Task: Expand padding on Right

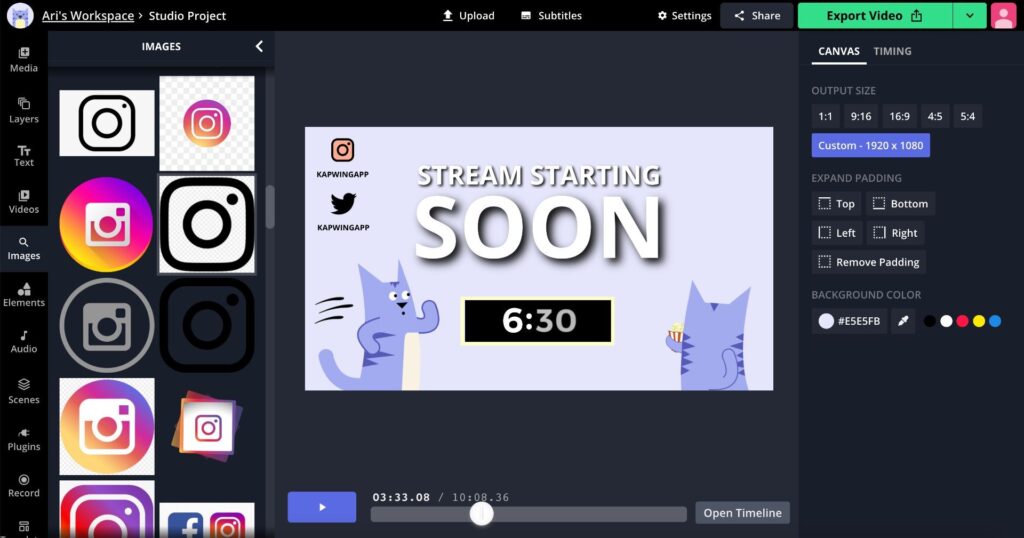Action: (x=895, y=233)
